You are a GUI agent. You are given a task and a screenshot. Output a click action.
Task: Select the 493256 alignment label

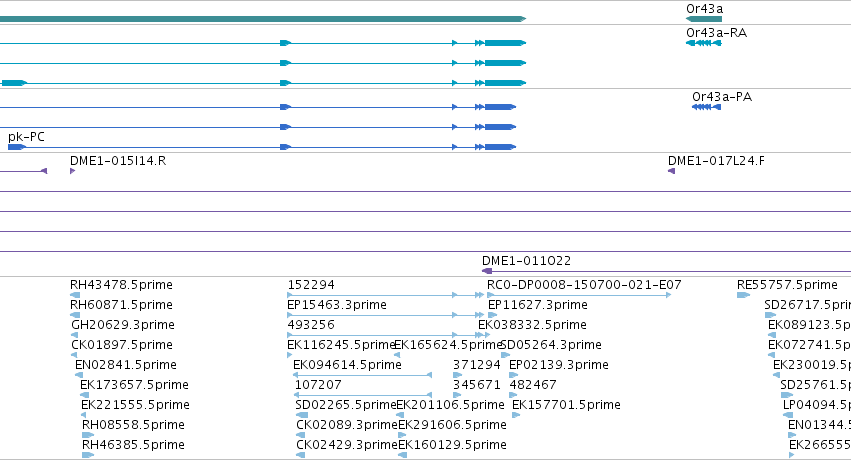coord(310,325)
